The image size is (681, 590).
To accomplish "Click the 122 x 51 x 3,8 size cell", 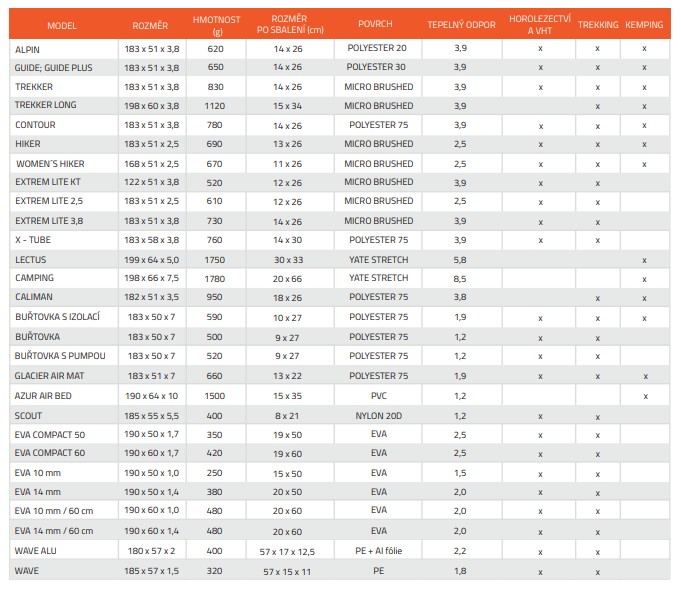I will click(152, 182).
